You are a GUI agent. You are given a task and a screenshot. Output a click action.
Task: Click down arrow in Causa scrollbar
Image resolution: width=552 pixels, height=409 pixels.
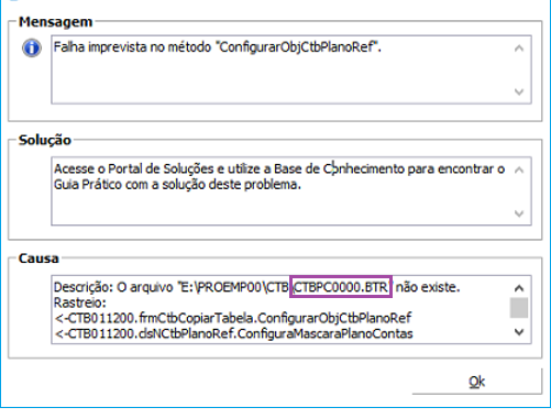click(519, 332)
